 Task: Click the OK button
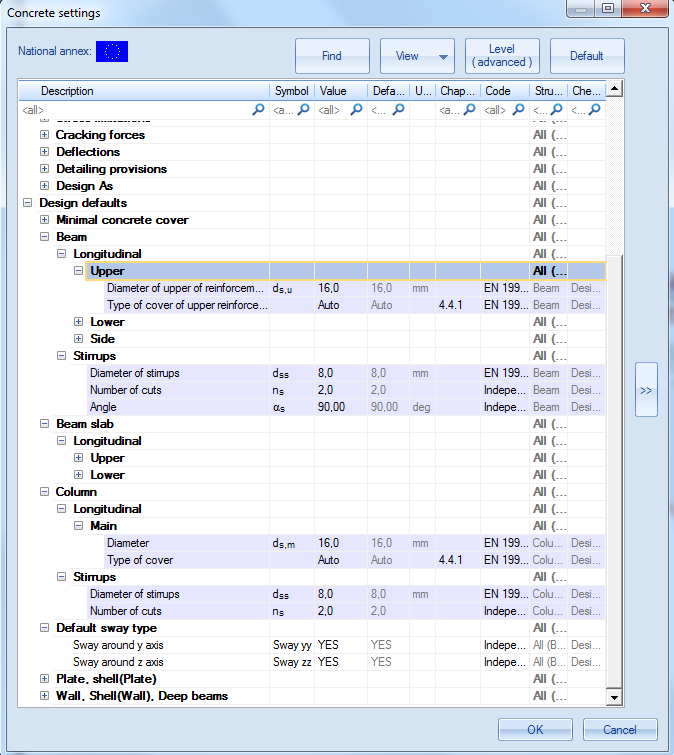(x=535, y=730)
